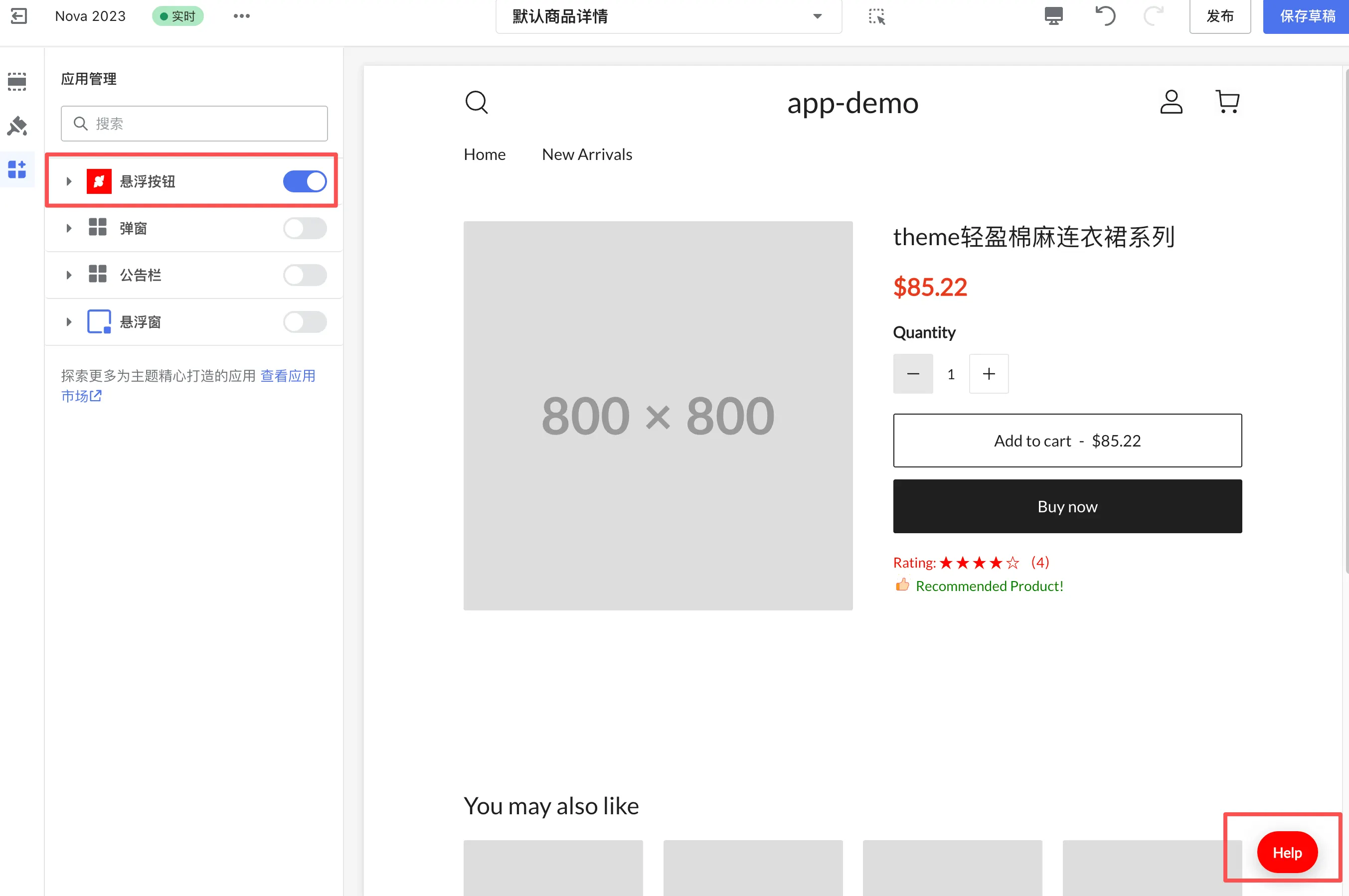Open the three-dot more options menu
Viewport: 1349px width, 896px height.
point(241,16)
